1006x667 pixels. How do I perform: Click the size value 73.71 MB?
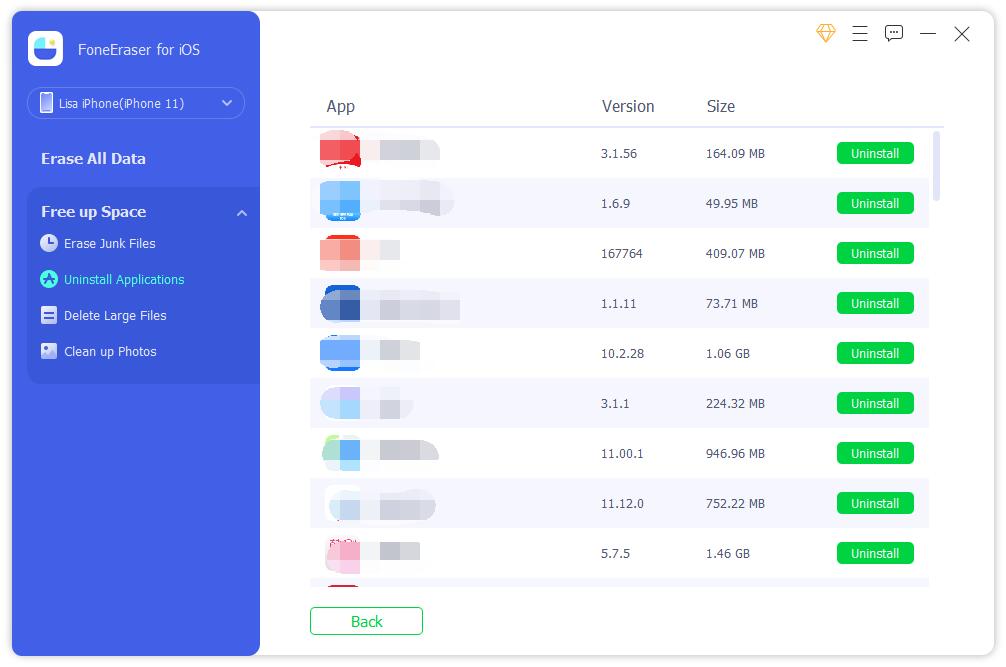click(731, 303)
